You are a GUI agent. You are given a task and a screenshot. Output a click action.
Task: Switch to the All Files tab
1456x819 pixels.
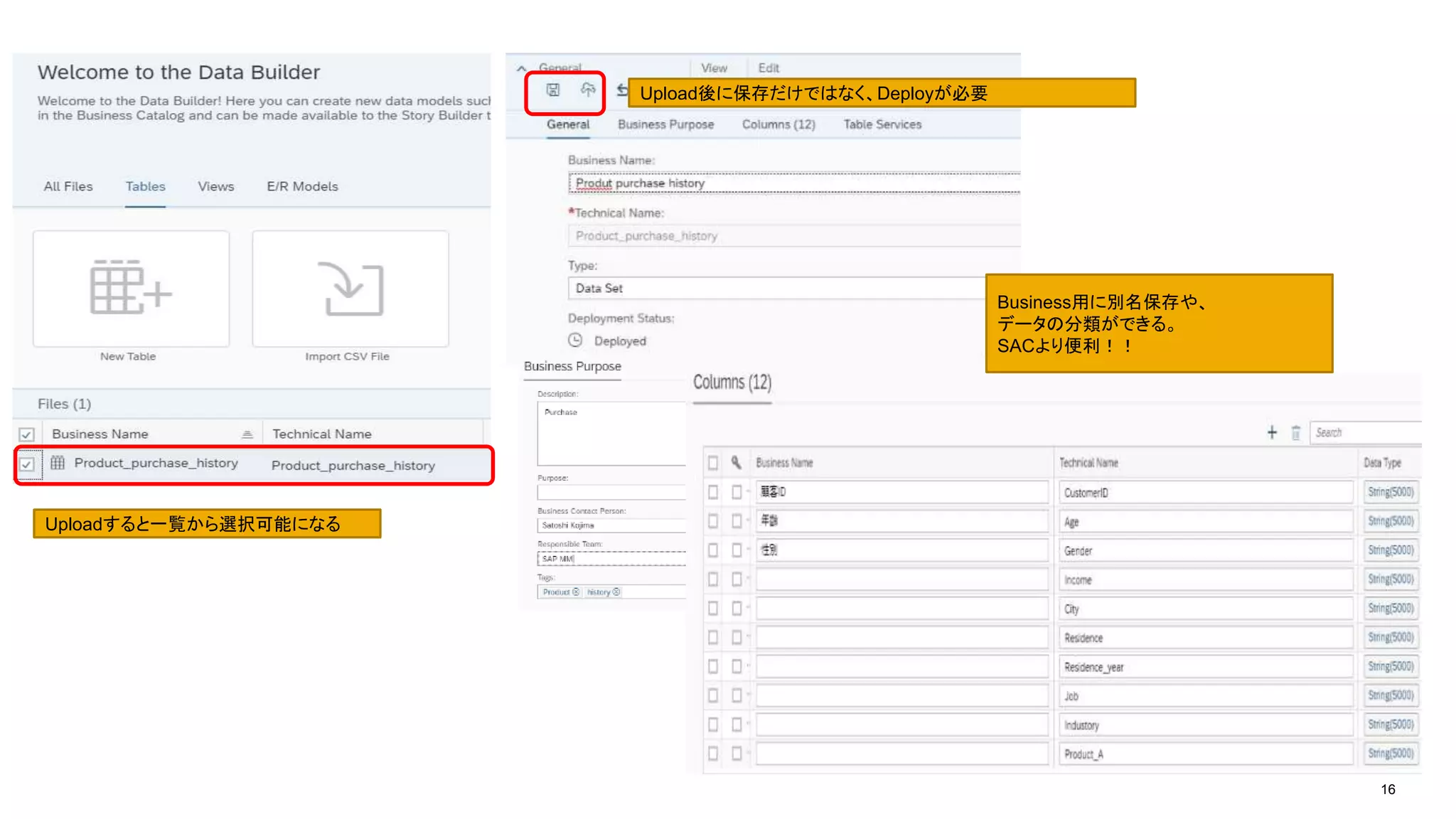pos(68,186)
